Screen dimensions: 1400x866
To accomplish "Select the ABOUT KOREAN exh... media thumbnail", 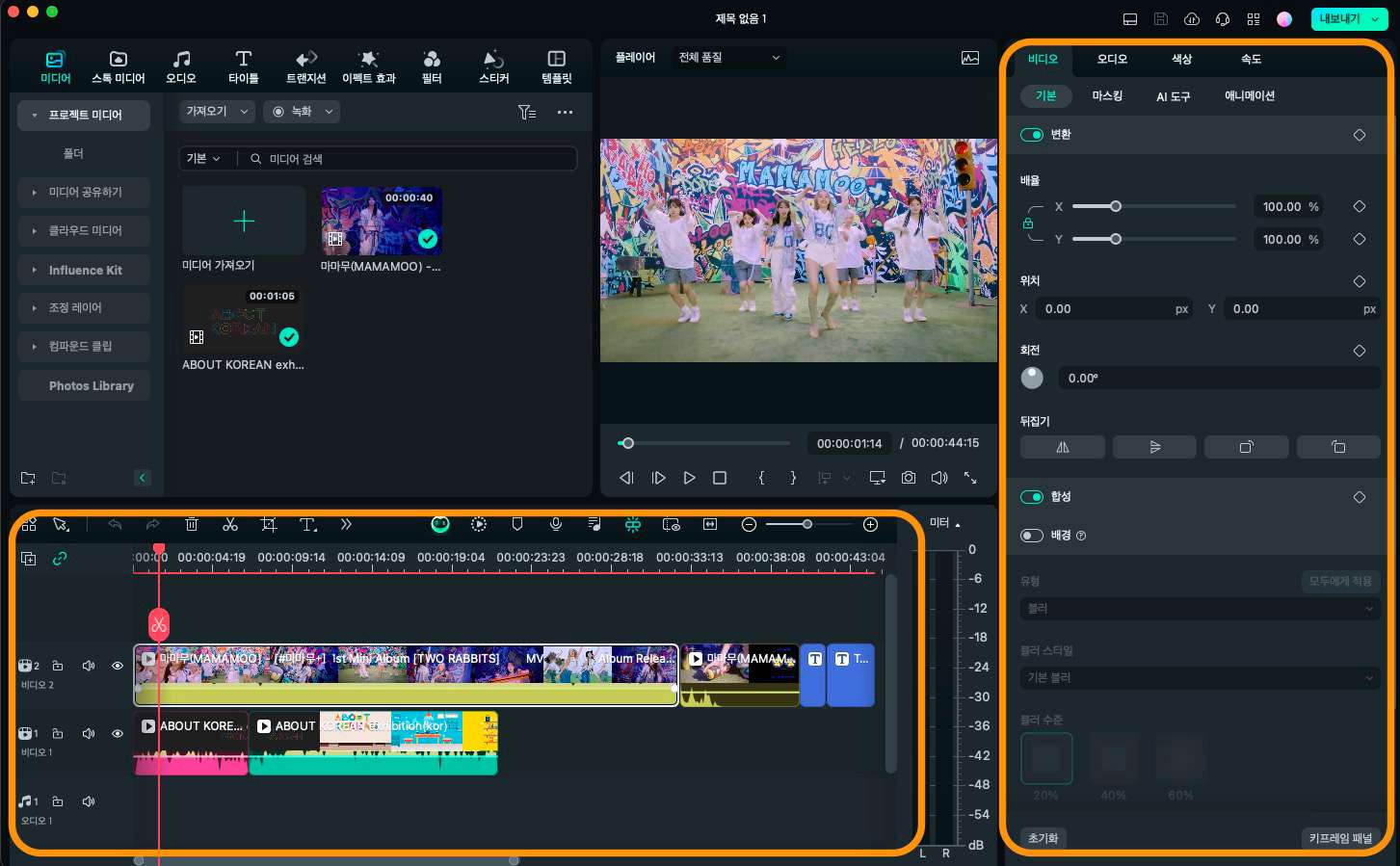I will [x=243, y=319].
